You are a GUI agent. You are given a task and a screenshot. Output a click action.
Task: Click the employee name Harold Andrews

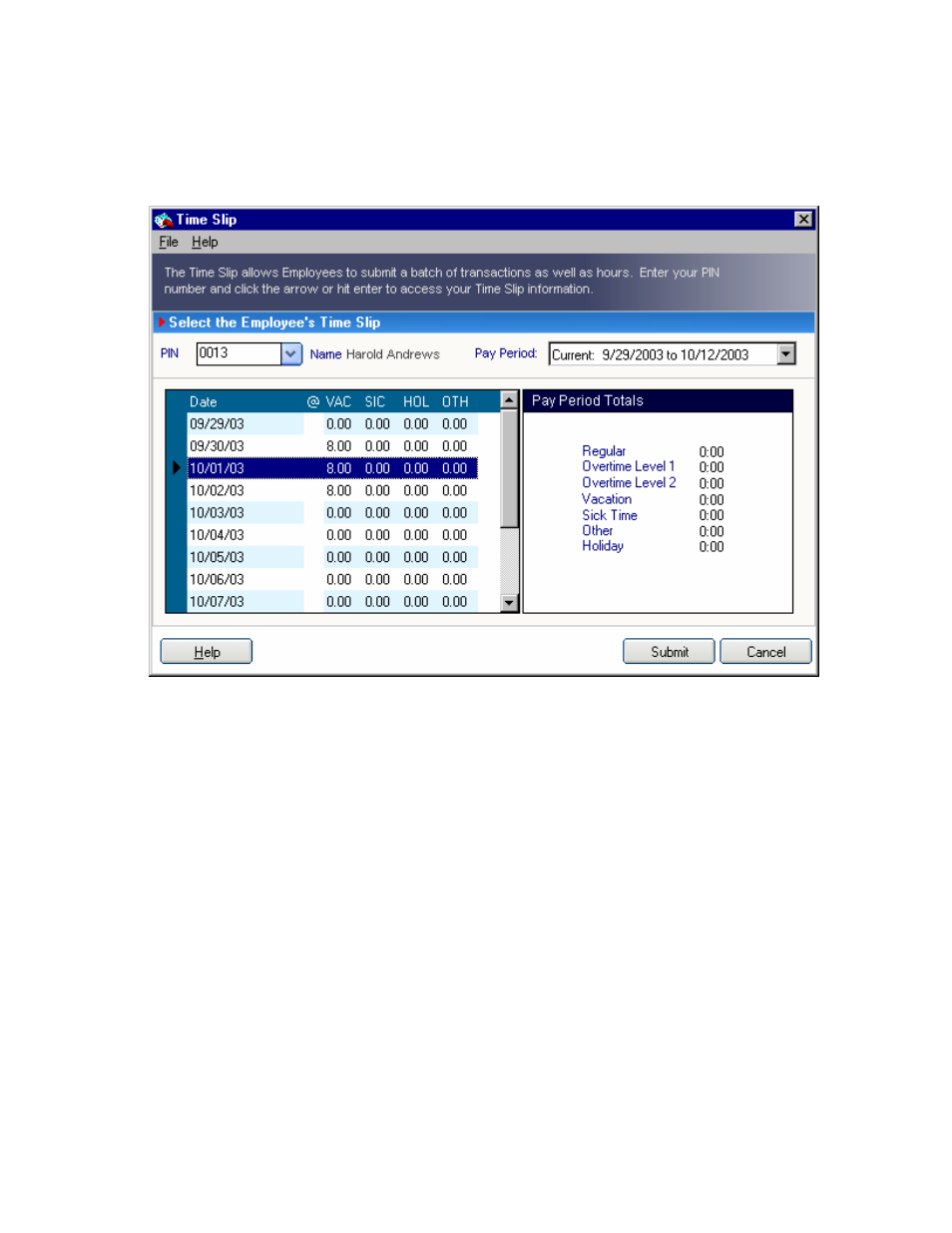393,354
